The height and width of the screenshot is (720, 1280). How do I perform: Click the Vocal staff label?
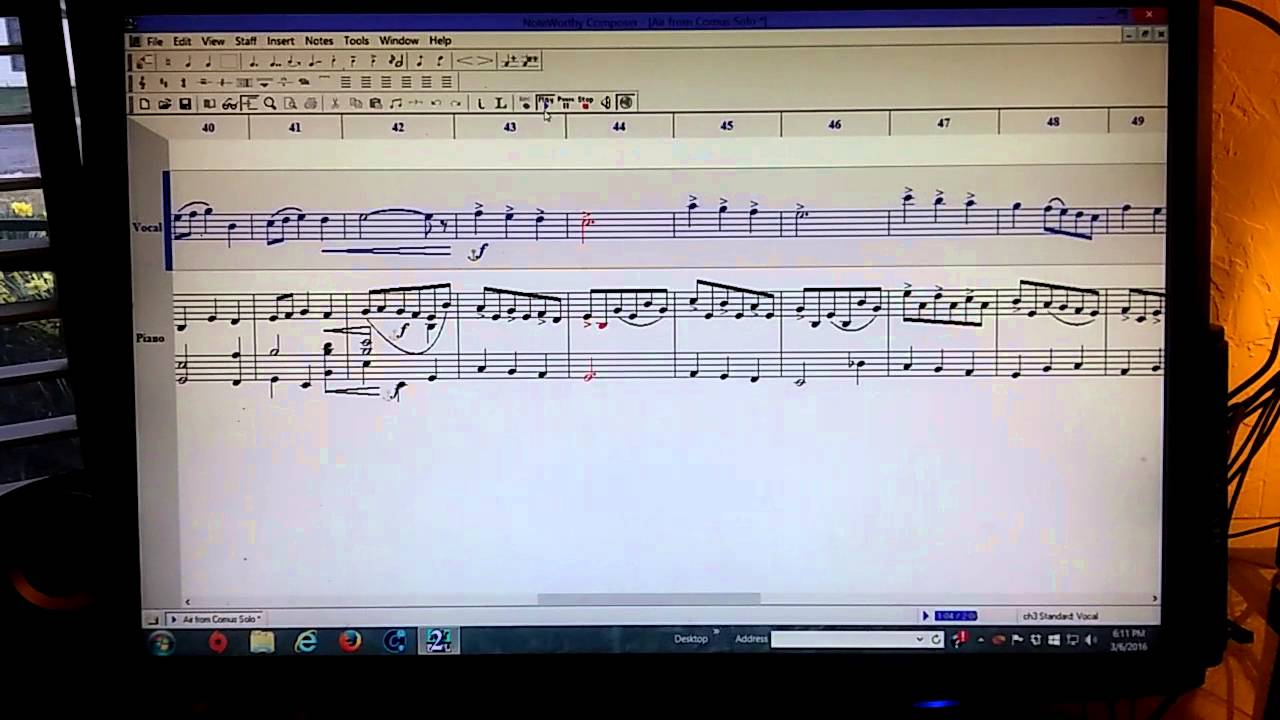(x=147, y=227)
